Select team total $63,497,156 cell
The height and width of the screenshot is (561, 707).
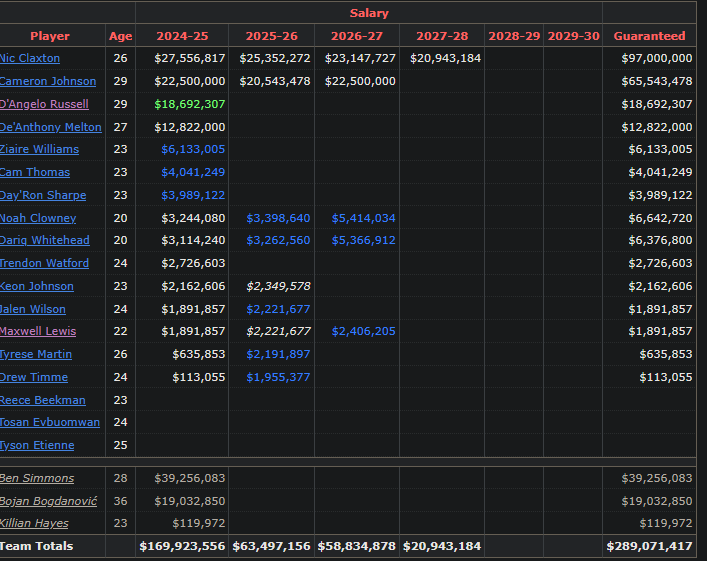click(271, 547)
